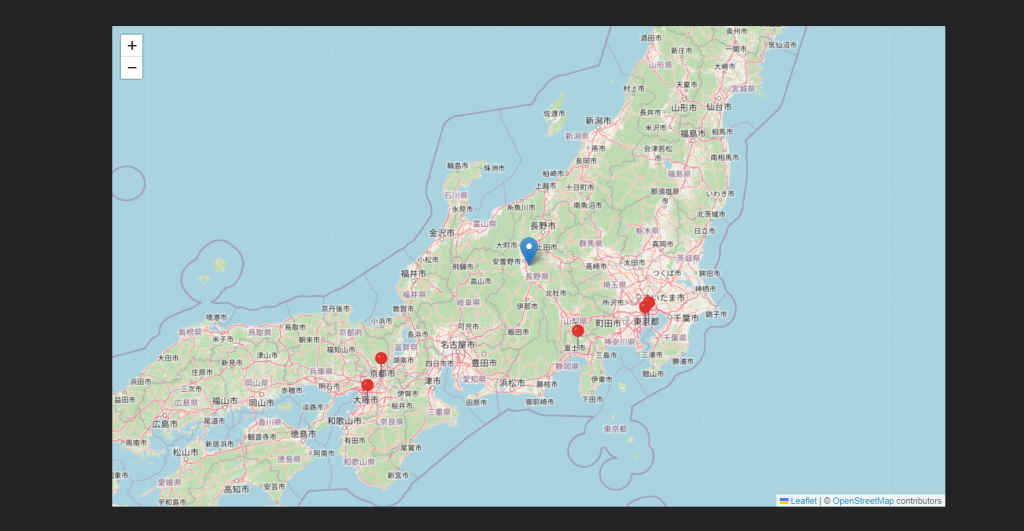Click the 和歌山市 city label

[344, 421]
